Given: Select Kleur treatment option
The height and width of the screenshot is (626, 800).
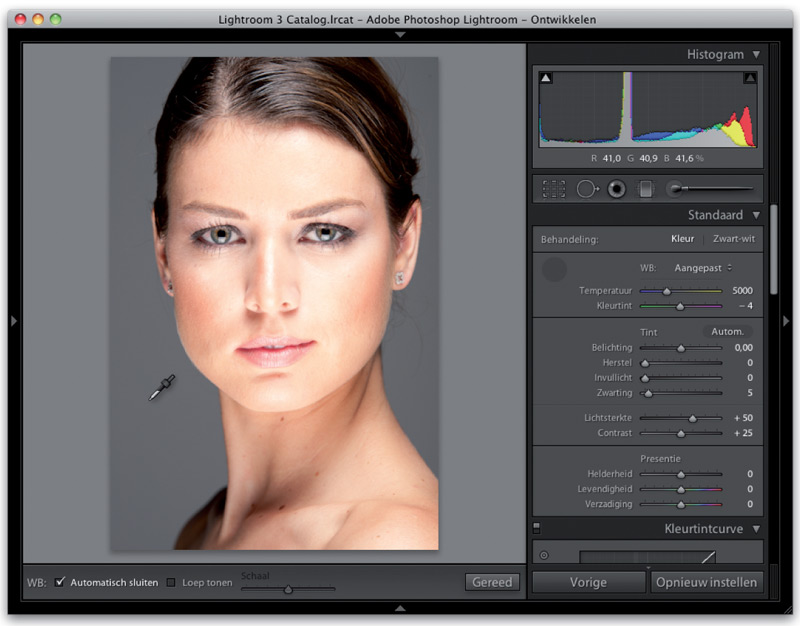Looking at the screenshot, I should click(682, 239).
